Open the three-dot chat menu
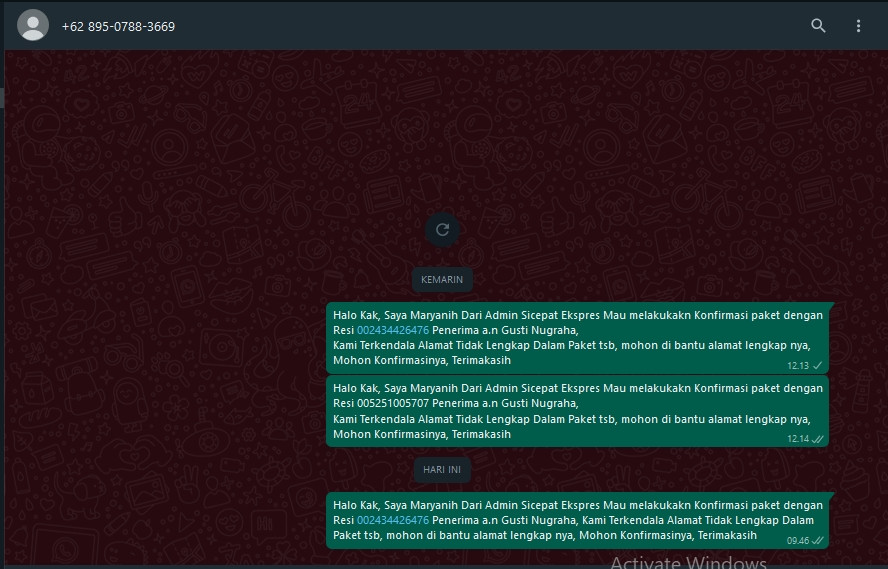The width and height of the screenshot is (888, 569). 858,25
